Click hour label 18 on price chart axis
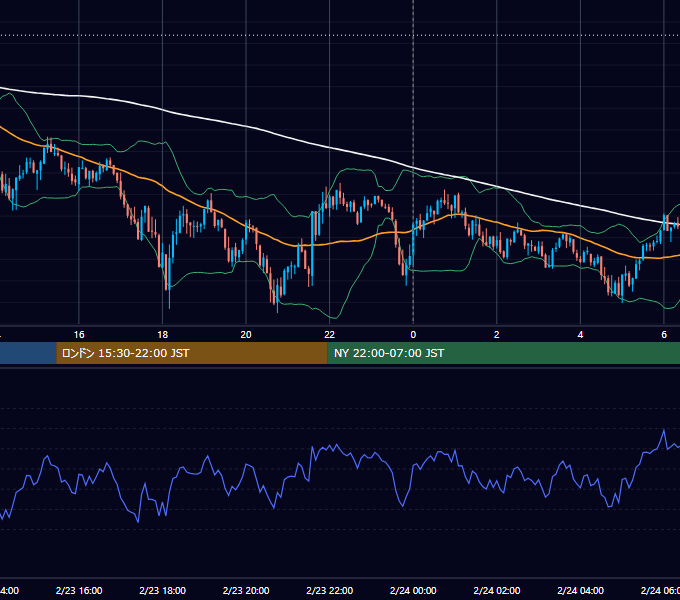This screenshot has width=680, height=600. click(x=163, y=335)
